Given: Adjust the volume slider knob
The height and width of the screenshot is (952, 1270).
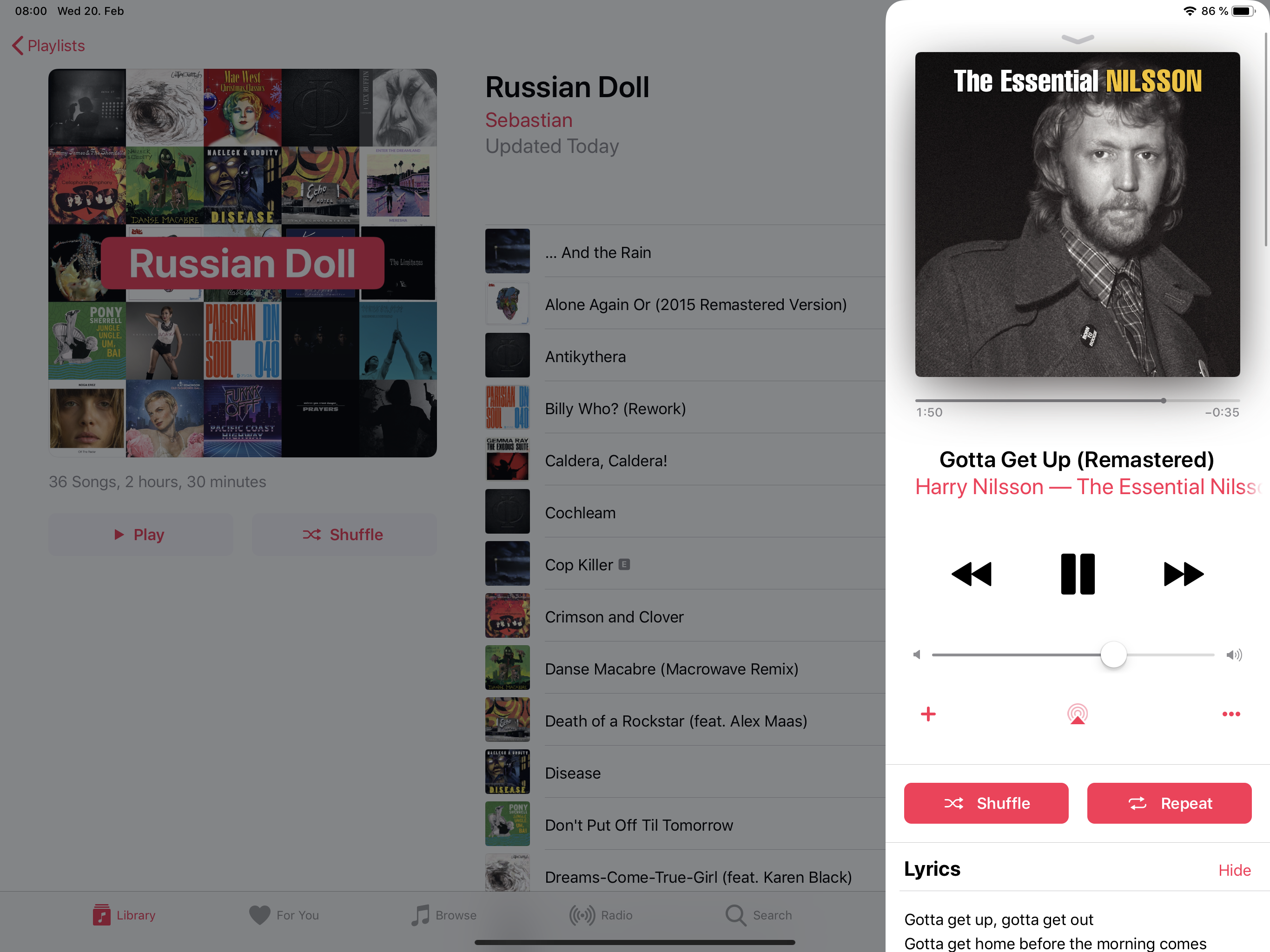Looking at the screenshot, I should click(x=1113, y=654).
